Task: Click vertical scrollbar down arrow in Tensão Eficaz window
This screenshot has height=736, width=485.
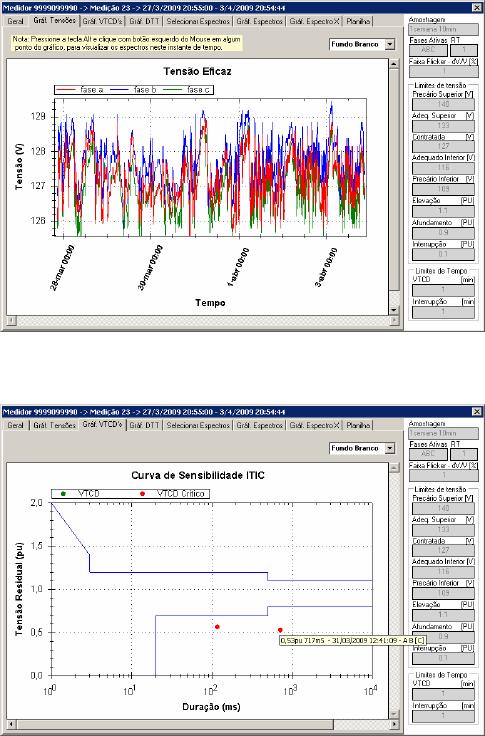Action: tap(394, 311)
